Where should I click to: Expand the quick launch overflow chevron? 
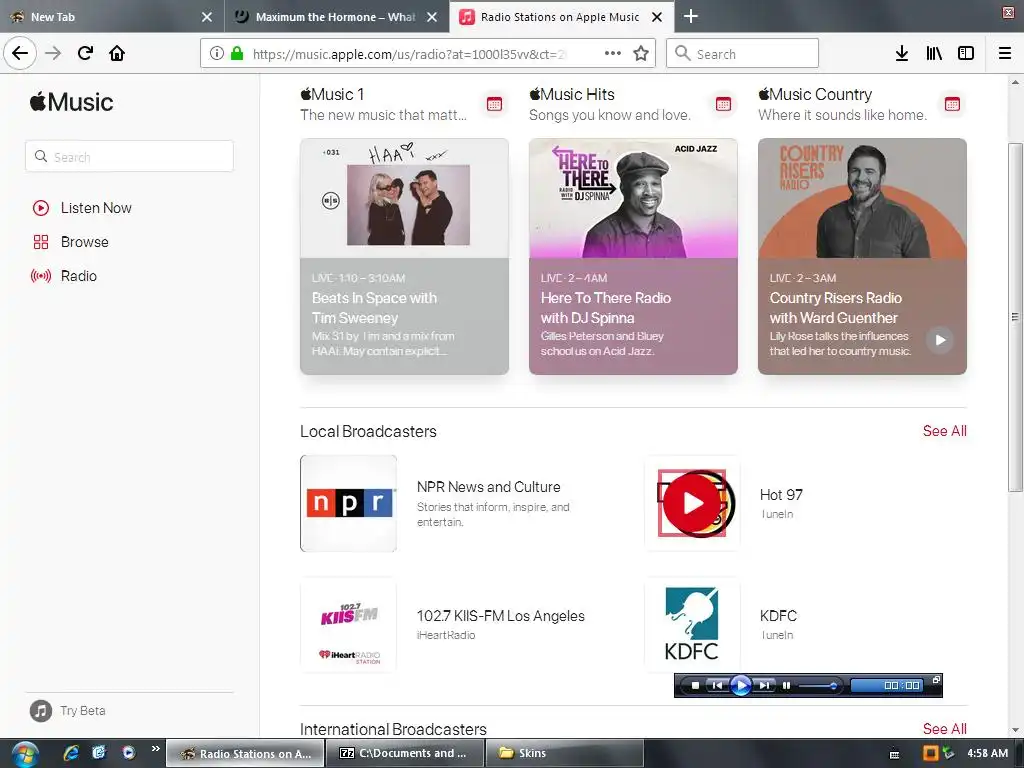point(155,748)
